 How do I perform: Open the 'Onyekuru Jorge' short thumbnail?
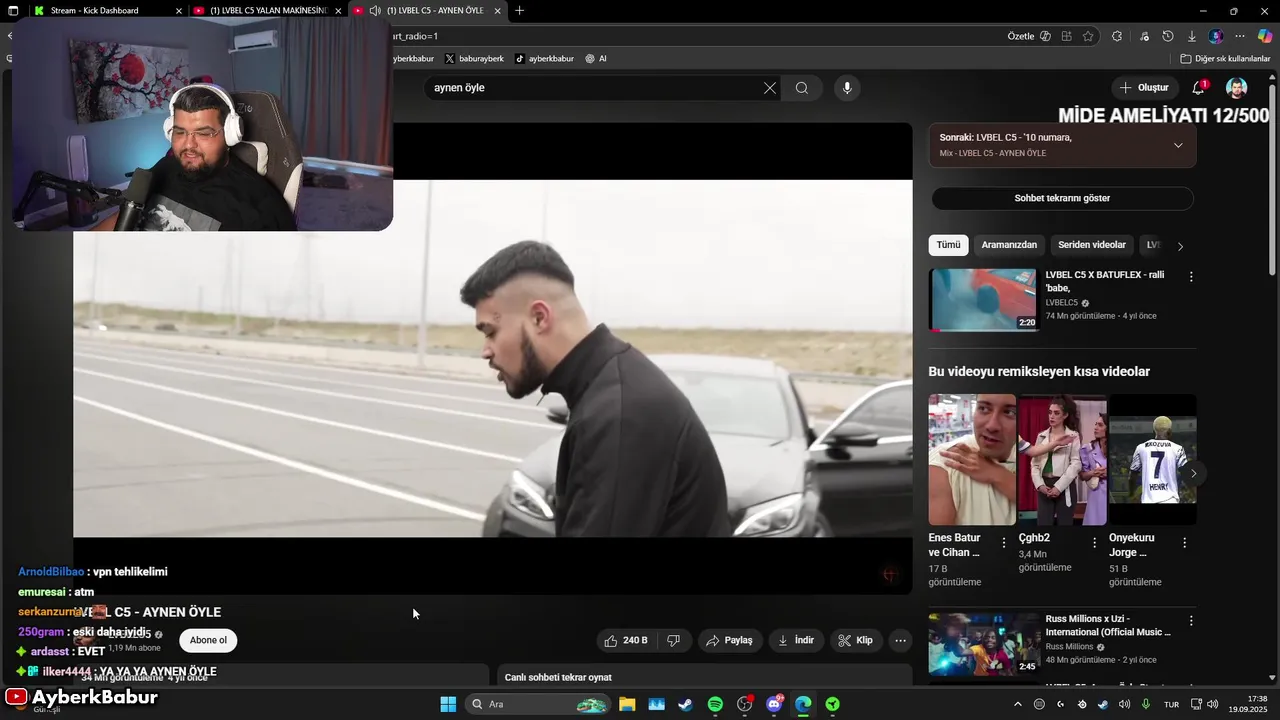[1152, 459]
